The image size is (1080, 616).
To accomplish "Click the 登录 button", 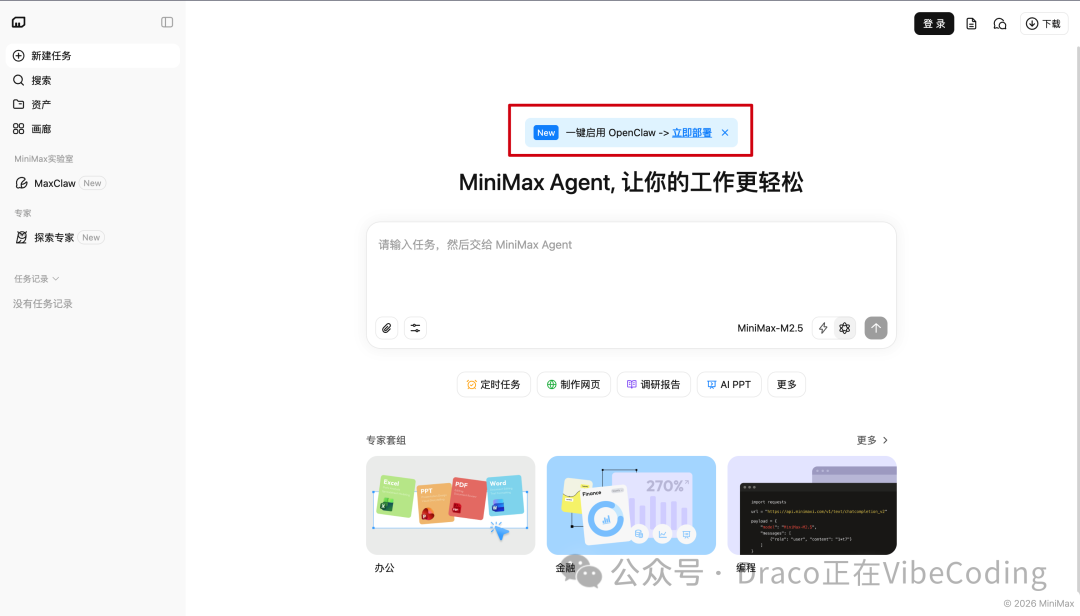I will tap(933, 23).
